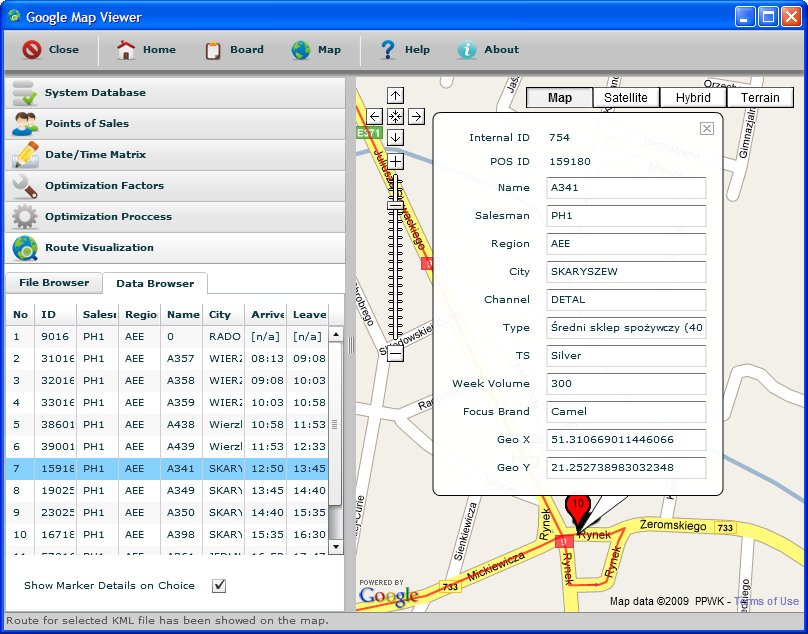Viewport: 808px width, 634px height.
Task: Click the Date/Time Matrix pencil icon
Action: click(25, 155)
